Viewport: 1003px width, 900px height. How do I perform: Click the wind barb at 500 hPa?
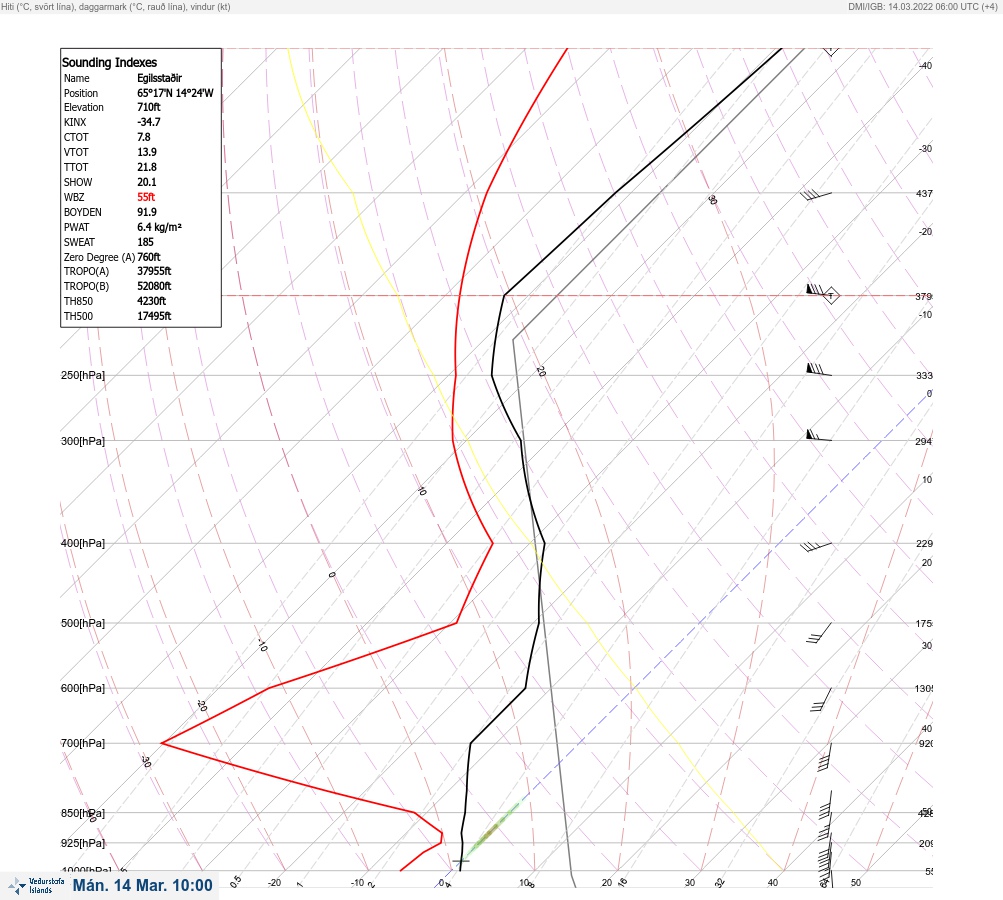point(819,633)
